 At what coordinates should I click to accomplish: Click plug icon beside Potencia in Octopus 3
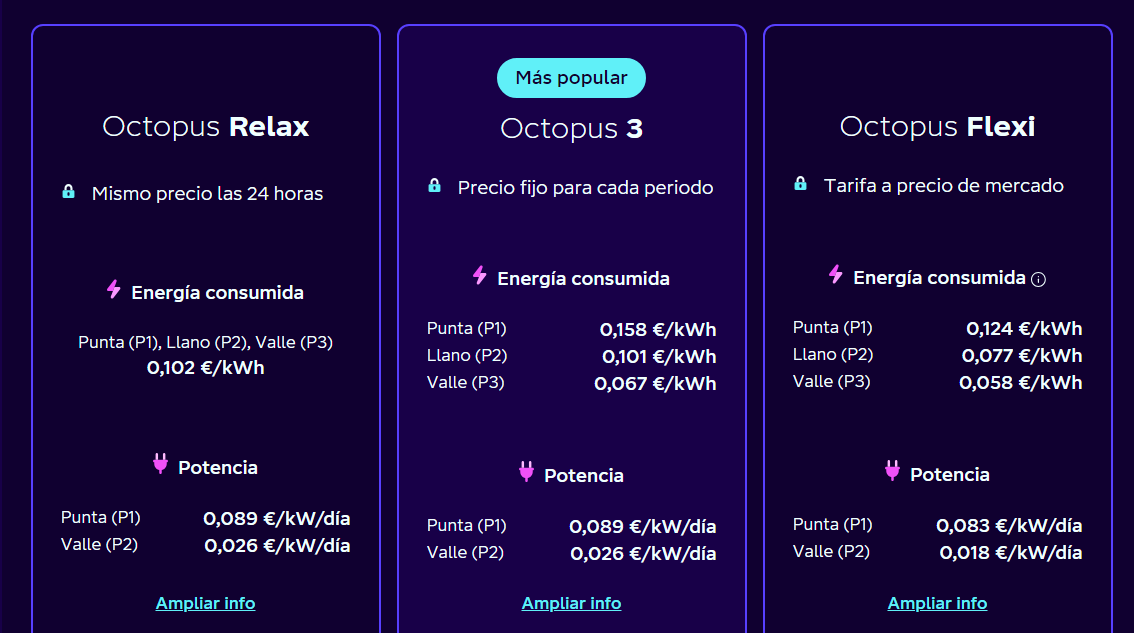point(526,472)
